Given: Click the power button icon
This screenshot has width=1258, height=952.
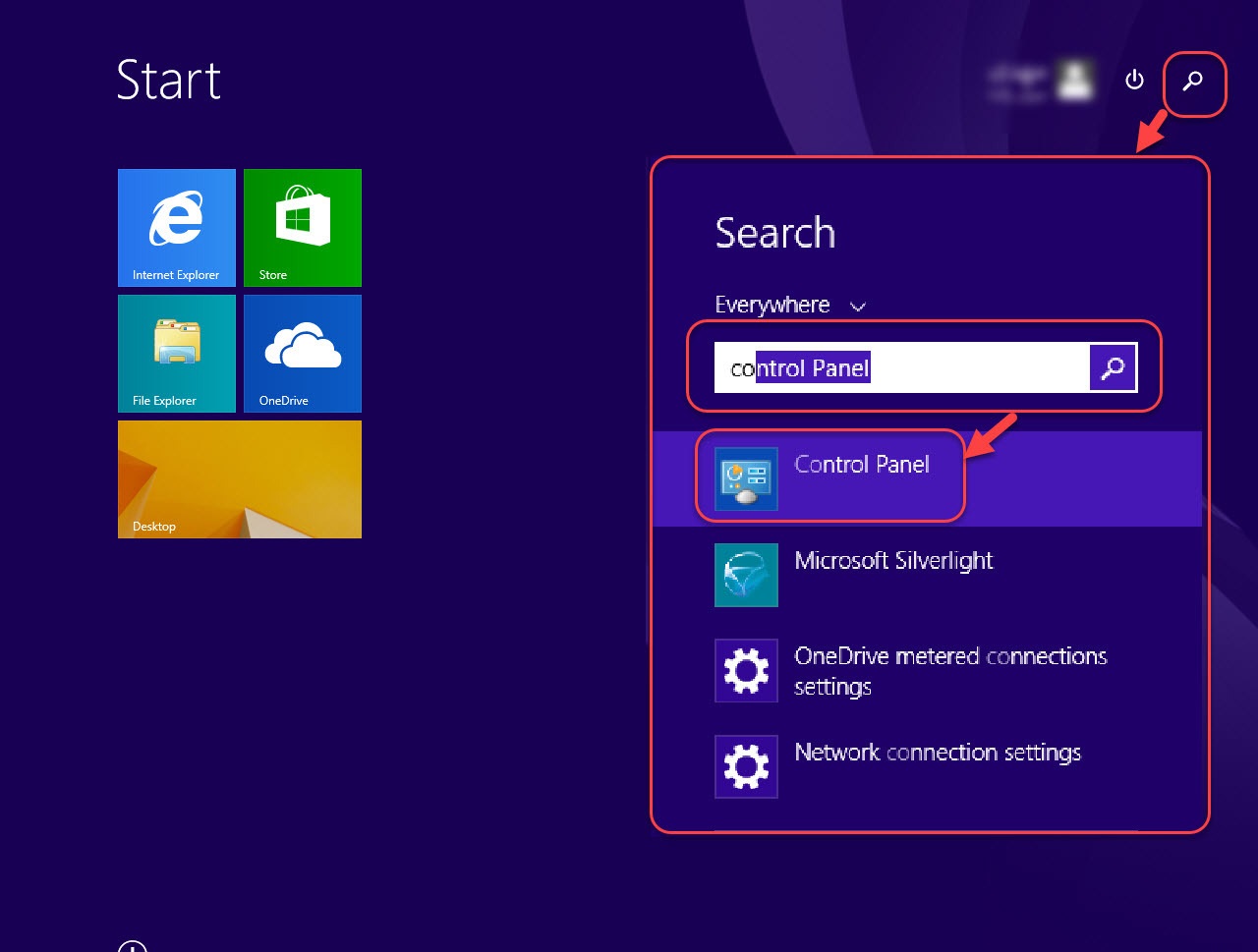Looking at the screenshot, I should pyautogui.click(x=1134, y=80).
